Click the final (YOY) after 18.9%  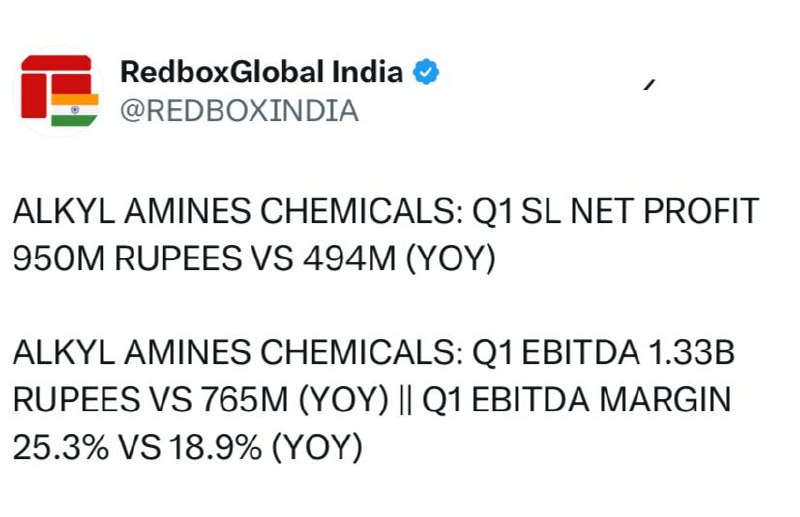(317, 447)
